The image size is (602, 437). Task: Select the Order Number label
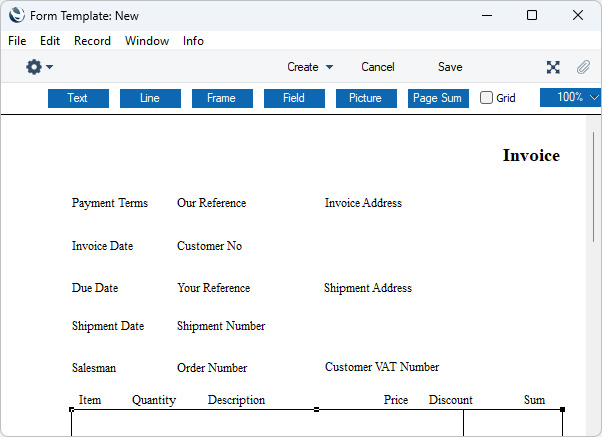click(212, 368)
